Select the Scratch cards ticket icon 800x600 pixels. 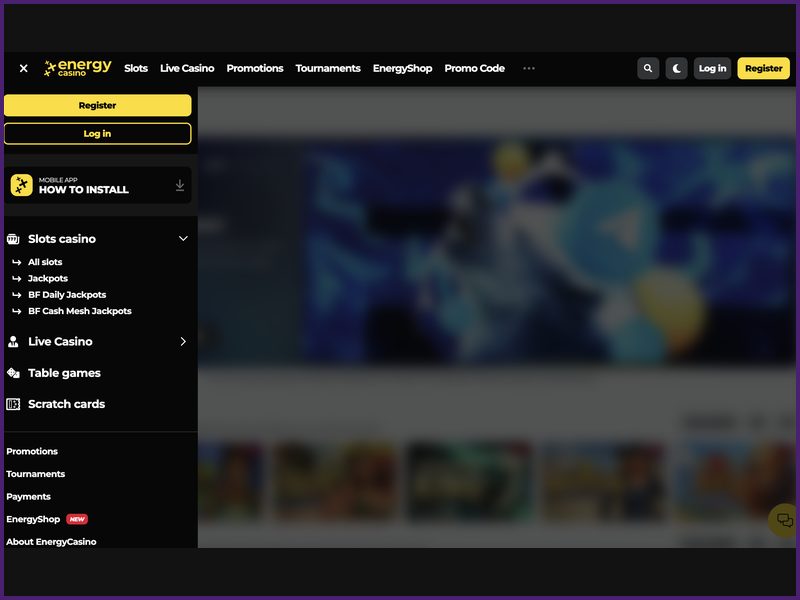(x=13, y=403)
